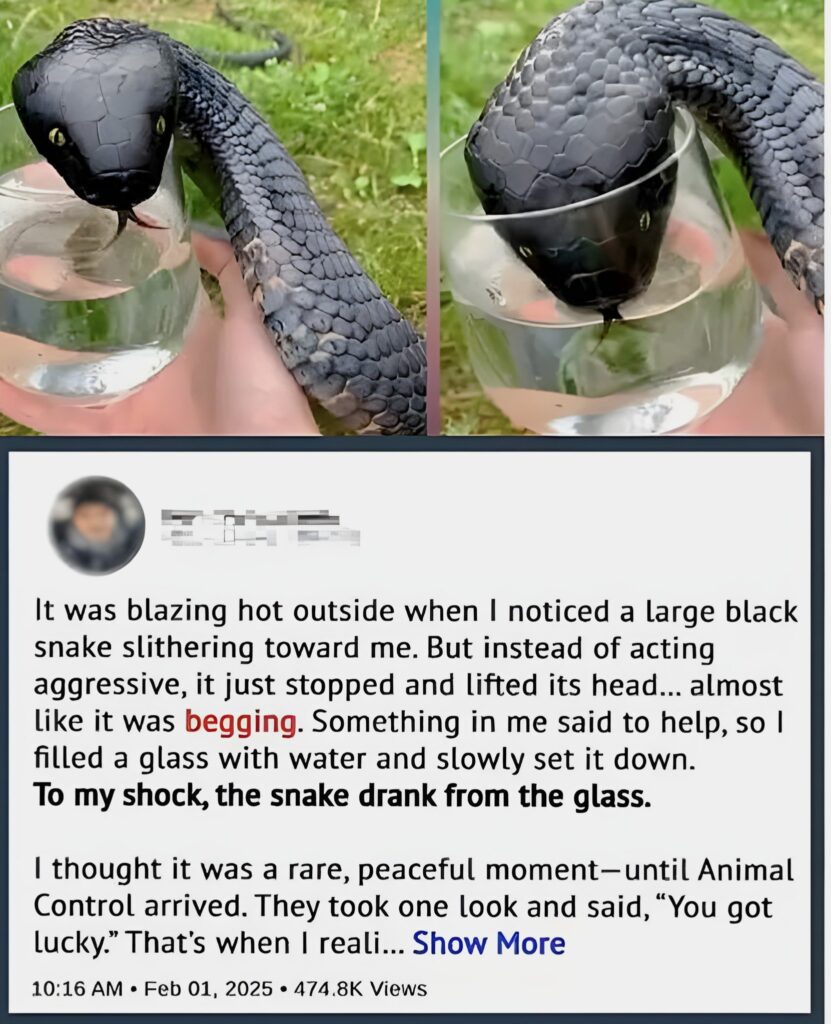The height and width of the screenshot is (1024, 831).
Task: Open the right snake photo
Action: tap(631, 217)
